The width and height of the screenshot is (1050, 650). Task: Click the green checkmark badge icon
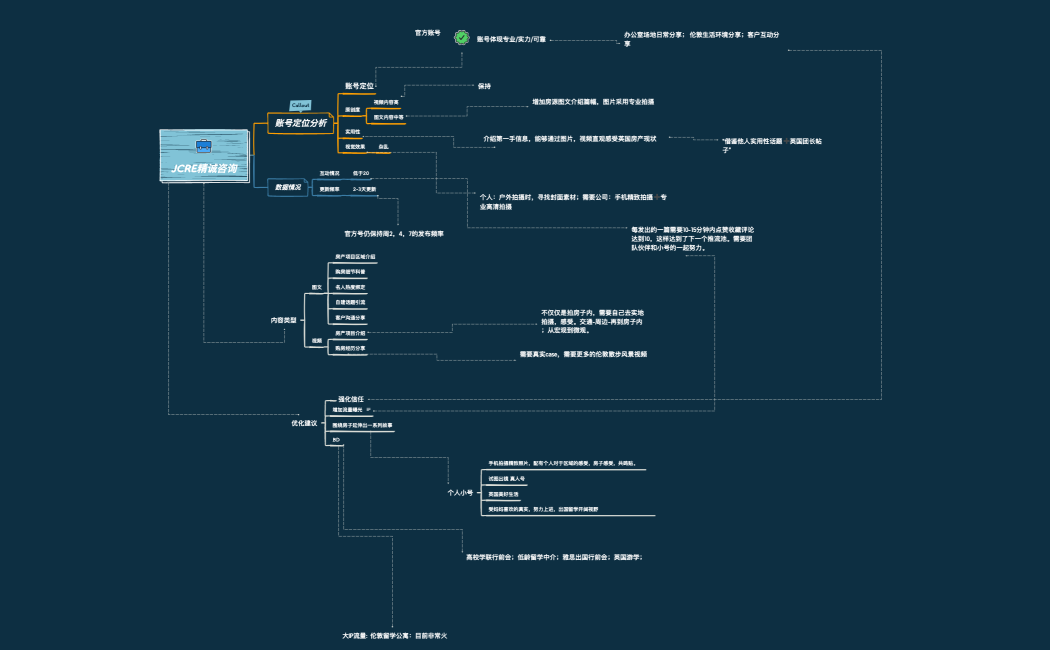(x=462, y=37)
